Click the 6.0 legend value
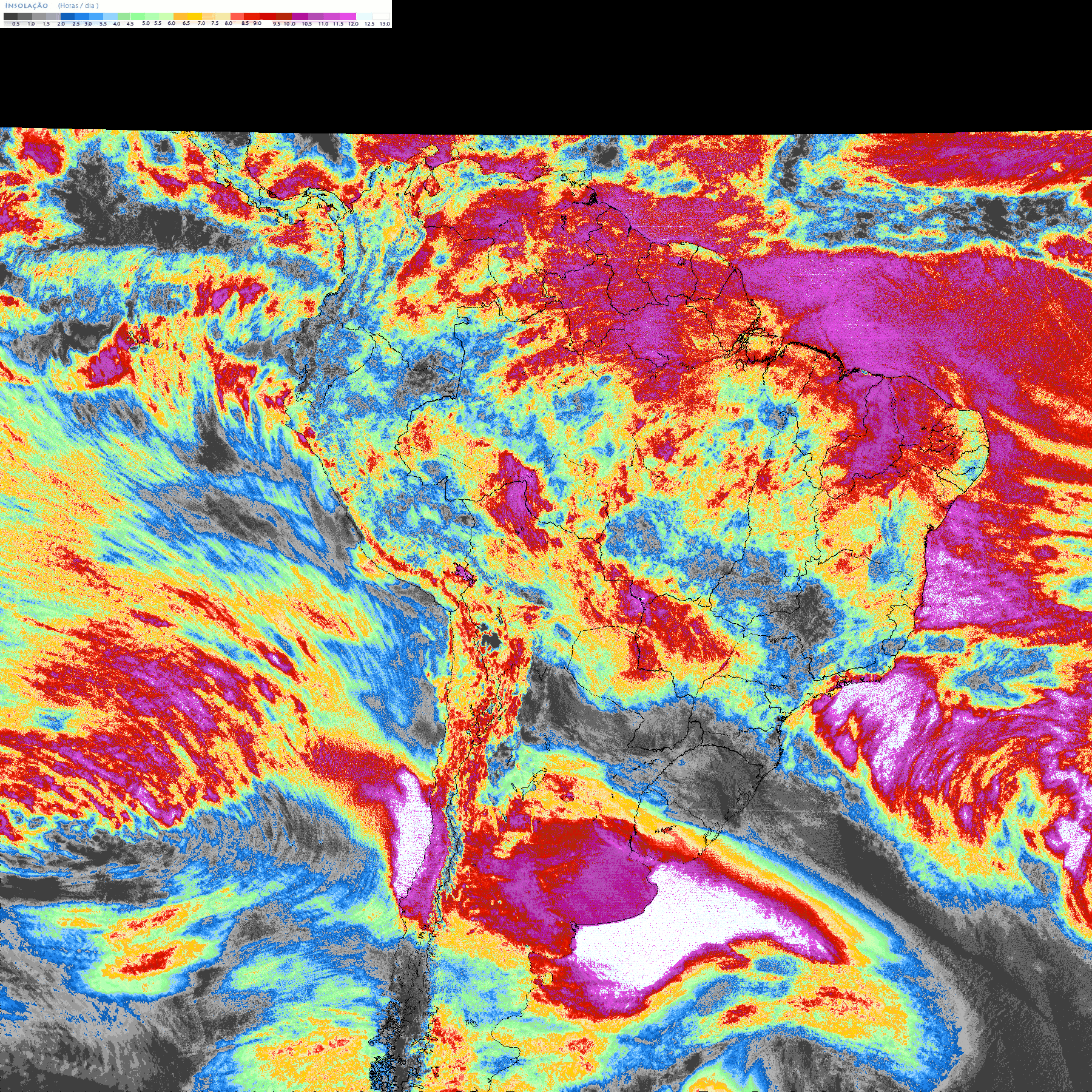 [x=171, y=23]
